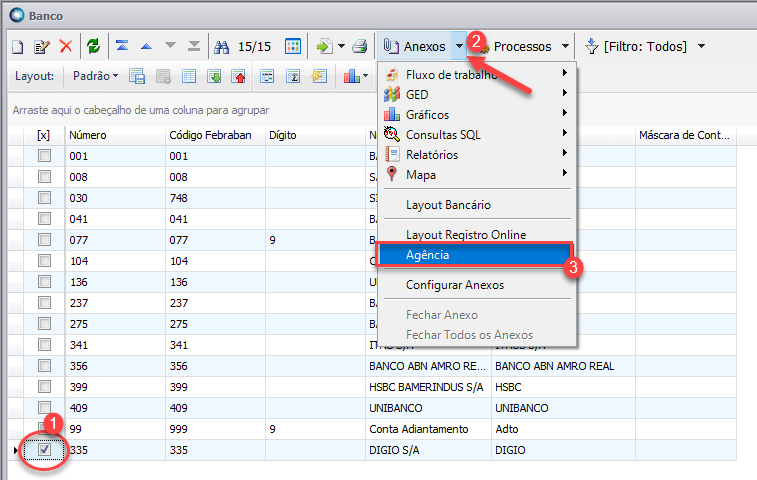Enable the checkbox for bank 237
The height and width of the screenshot is (480, 757).
point(44,303)
